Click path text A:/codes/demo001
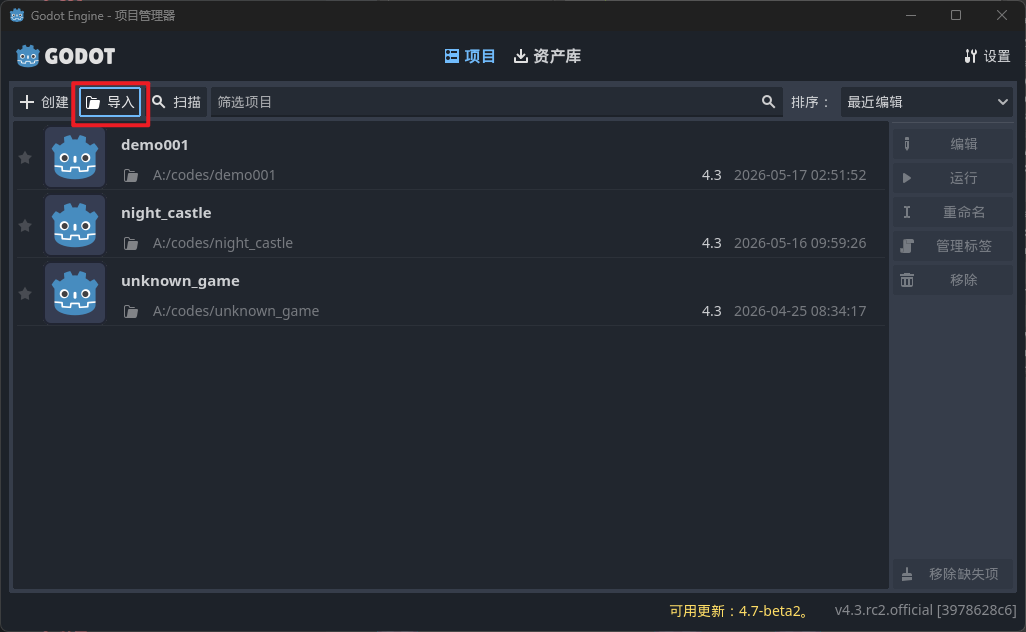Image resolution: width=1026 pixels, height=632 pixels. tap(214, 175)
